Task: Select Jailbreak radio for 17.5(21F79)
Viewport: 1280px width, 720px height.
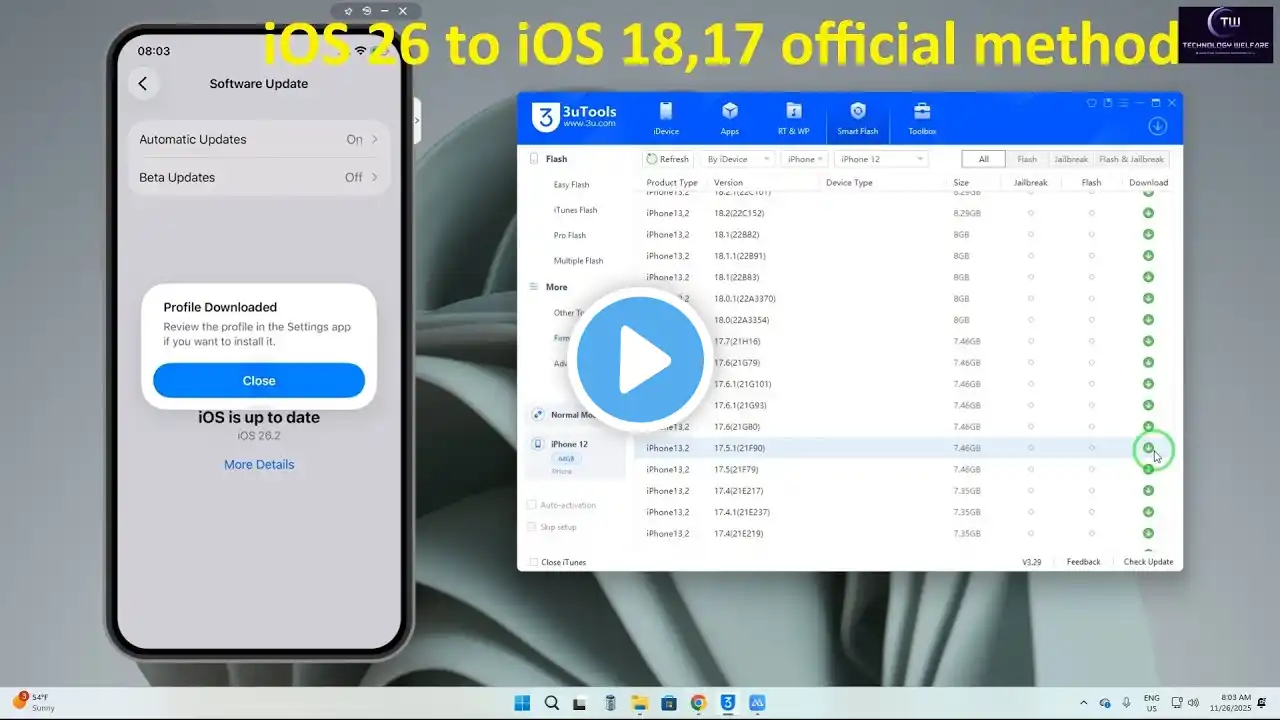Action: [x=1030, y=469]
